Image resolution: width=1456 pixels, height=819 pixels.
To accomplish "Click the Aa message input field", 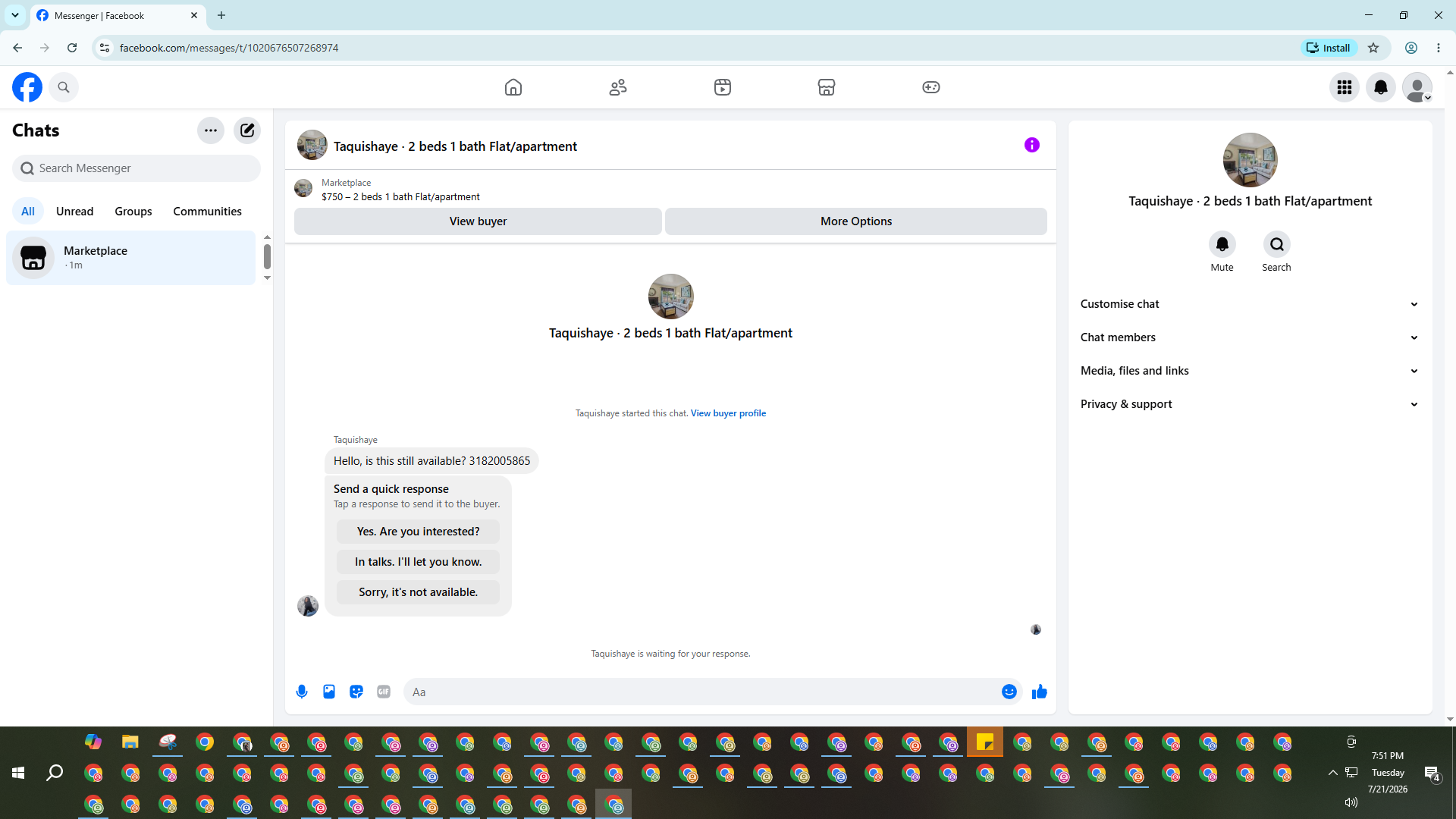I will click(701, 692).
